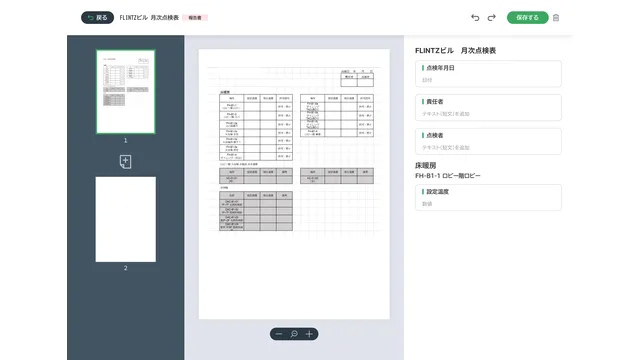Zoom in with the plus icon
Screen dimensions: 640x360
(x=309, y=334)
